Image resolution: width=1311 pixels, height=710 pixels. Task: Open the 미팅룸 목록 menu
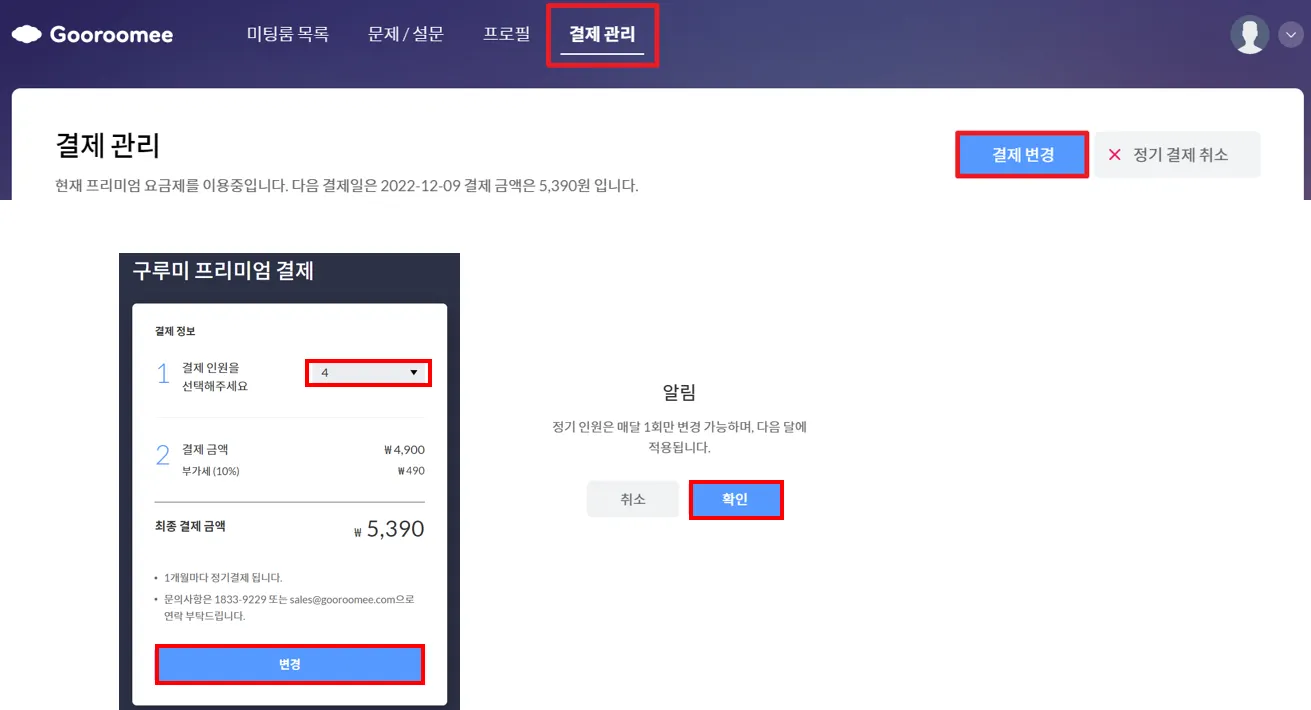tap(287, 34)
